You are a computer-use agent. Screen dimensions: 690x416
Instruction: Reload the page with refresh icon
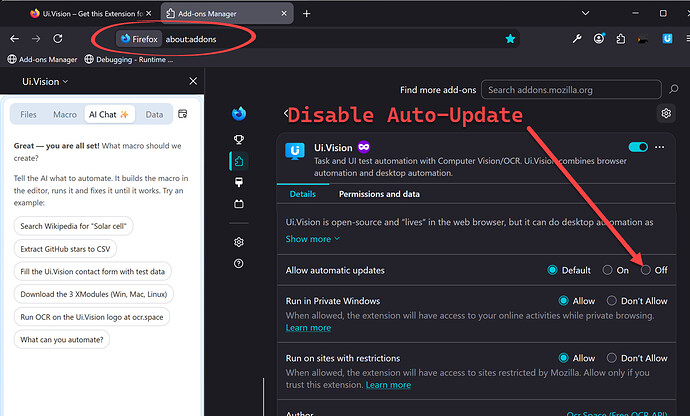pos(58,39)
